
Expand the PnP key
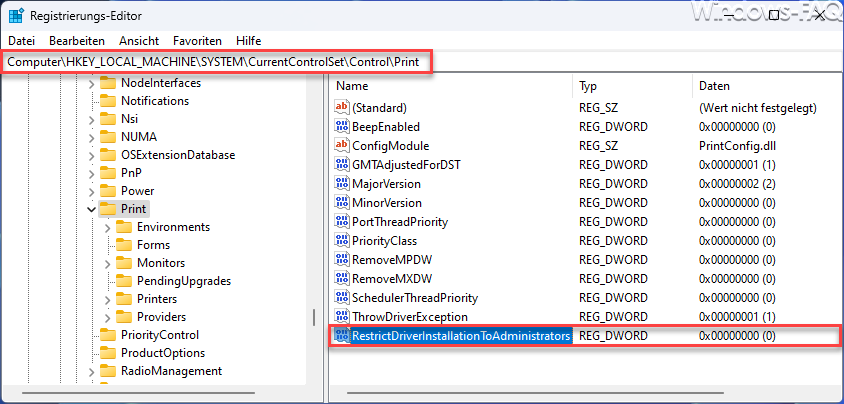[92, 173]
